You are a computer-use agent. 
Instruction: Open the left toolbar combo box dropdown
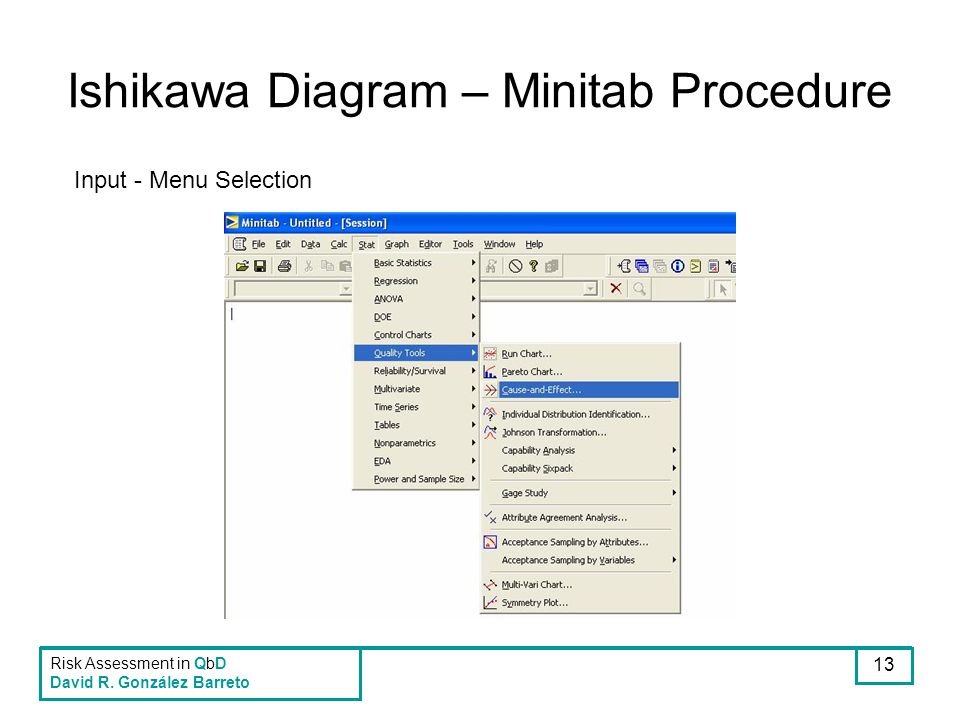pos(346,288)
